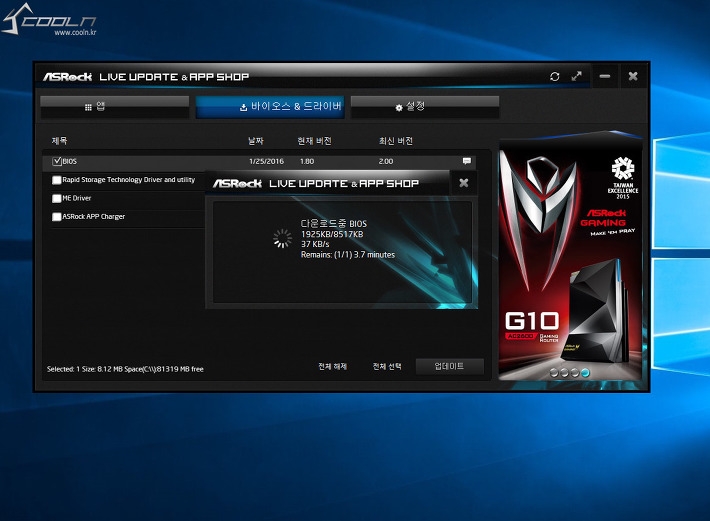Click the 최신 버전 column header
This screenshot has width=710, height=521.
click(396, 141)
